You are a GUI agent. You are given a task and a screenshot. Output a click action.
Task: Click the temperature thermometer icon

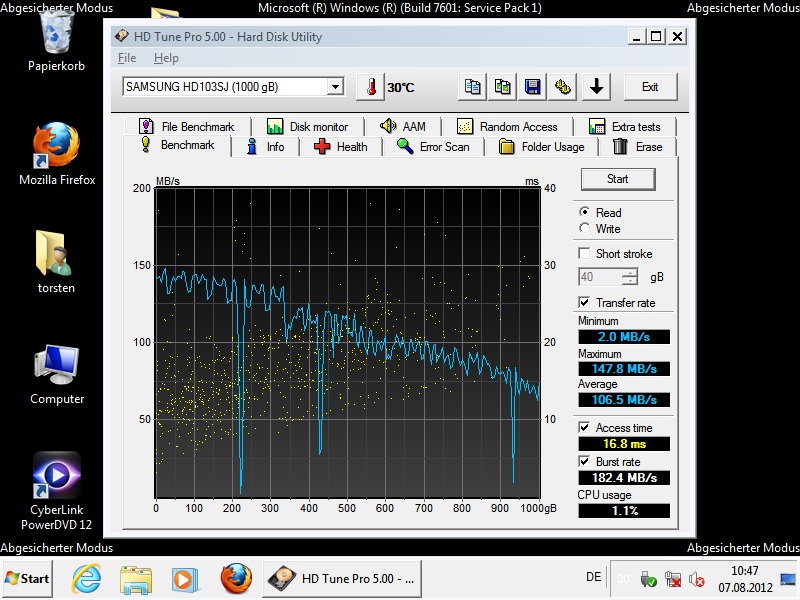(x=370, y=87)
